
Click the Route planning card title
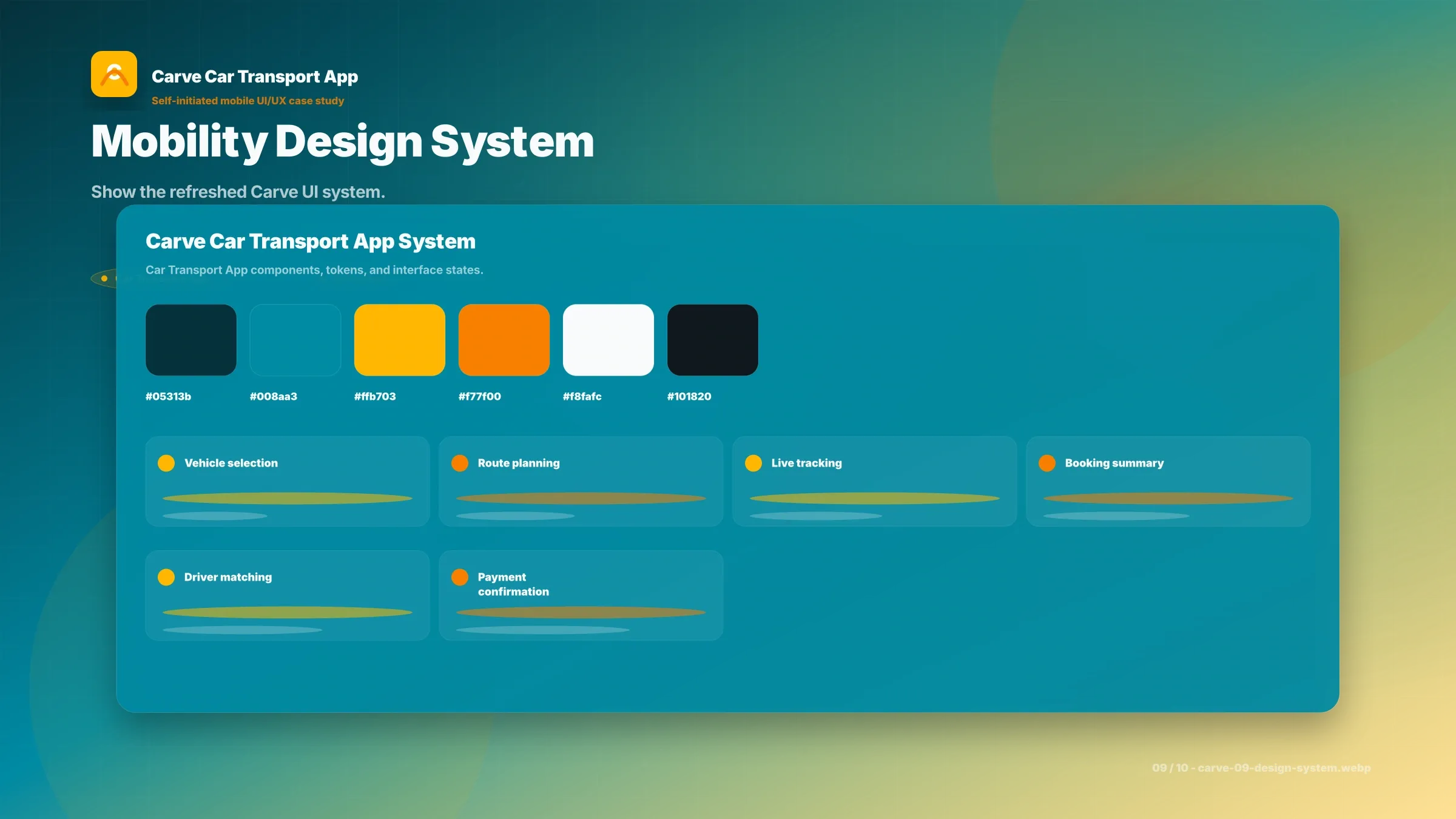pyautogui.click(x=519, y=463)
